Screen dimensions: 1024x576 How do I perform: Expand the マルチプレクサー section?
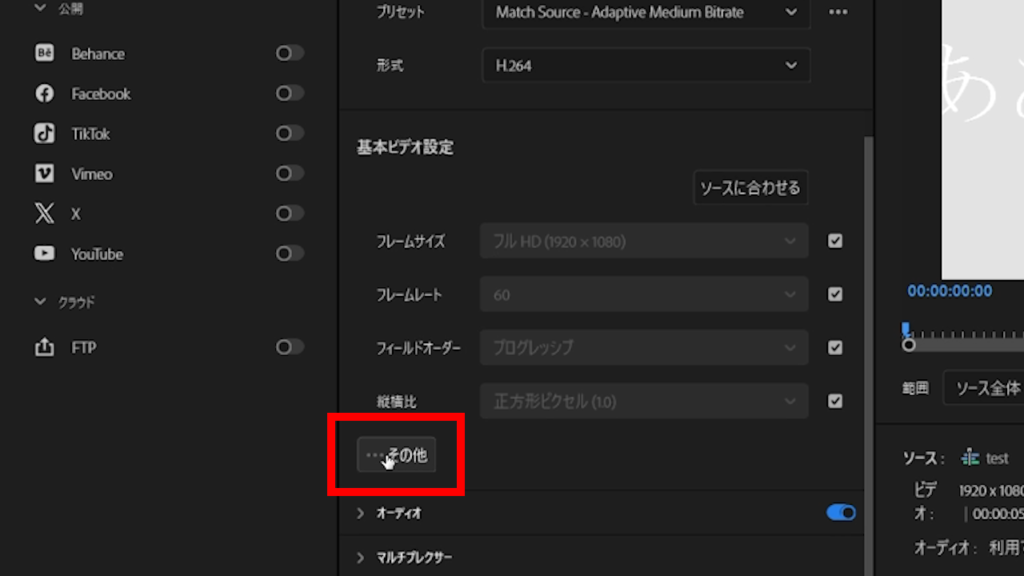click(x=360, y=558)
